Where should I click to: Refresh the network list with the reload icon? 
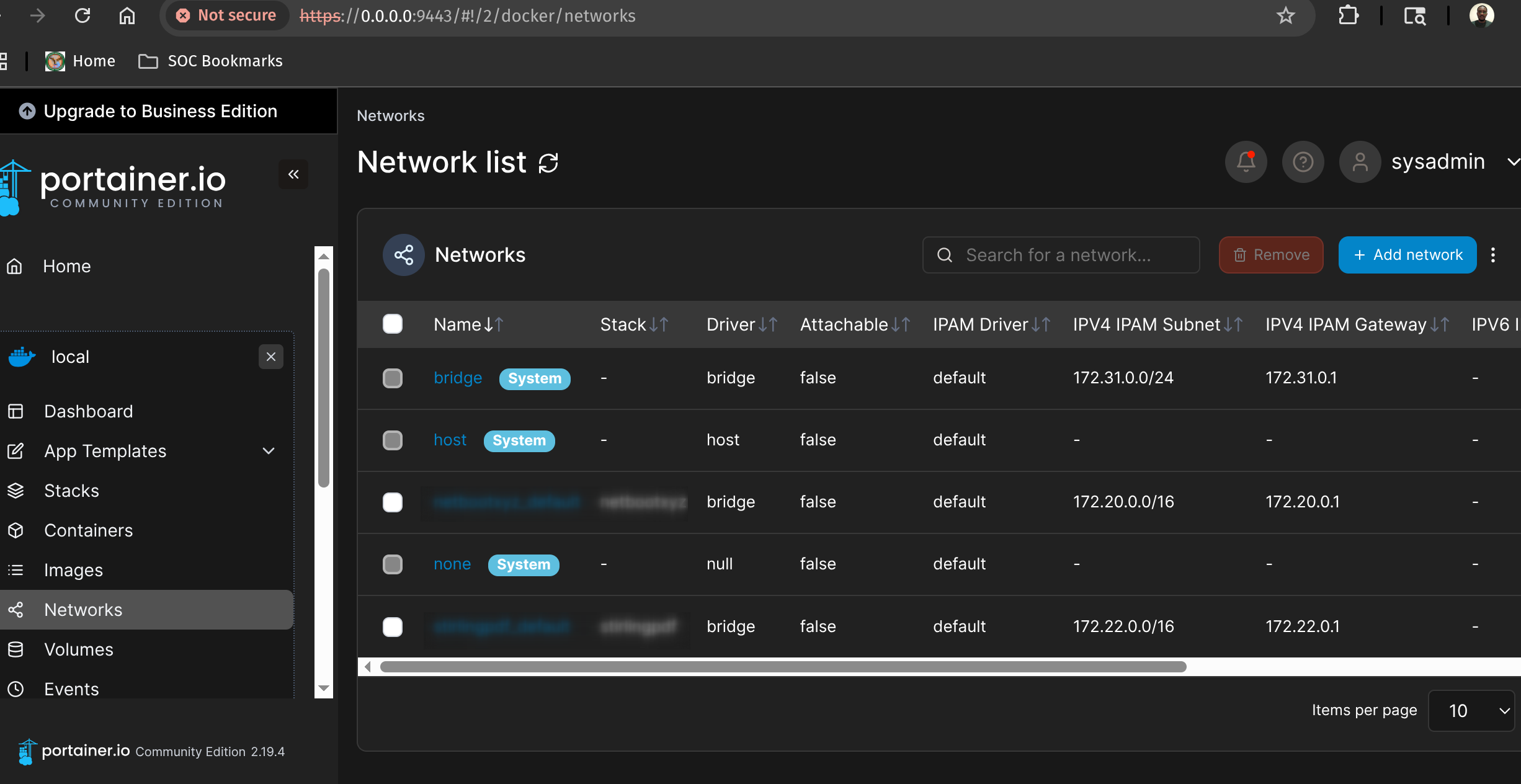click(x=548, y=163)
